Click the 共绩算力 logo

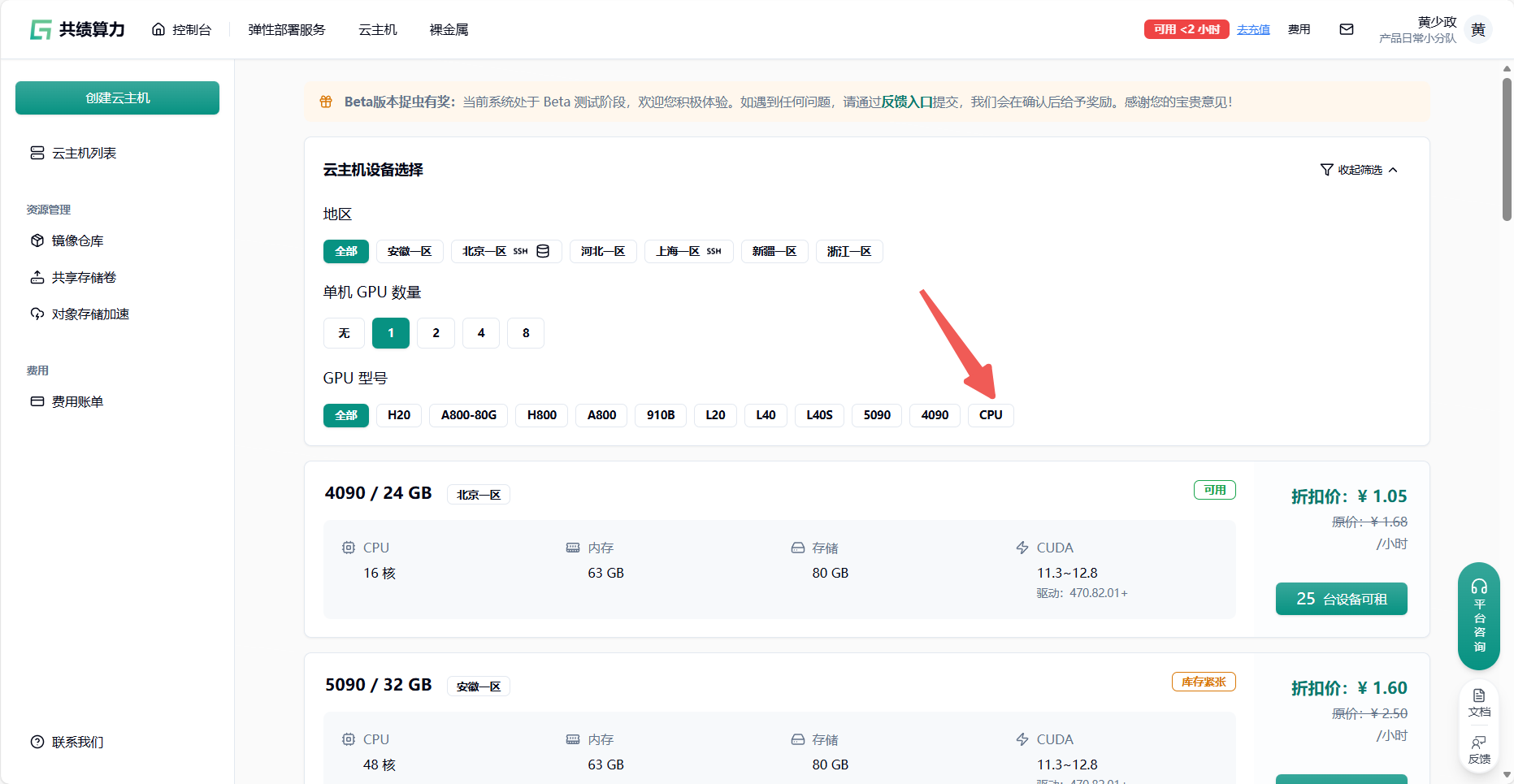pyautogui.click(x=78, y=29)
